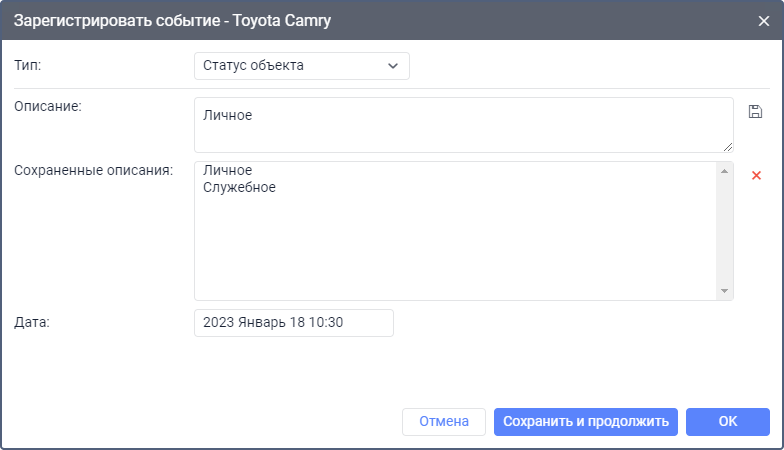The height and width of the screenshot is (450, 784).
Task: Click the chevron arrow of the Тип combo box
Action: (x=391, y=66)
